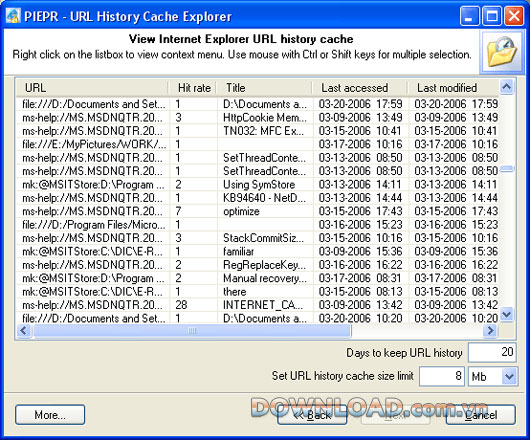Maximize the PIEPR window
530x440 pixels.
tap(491, 16)
